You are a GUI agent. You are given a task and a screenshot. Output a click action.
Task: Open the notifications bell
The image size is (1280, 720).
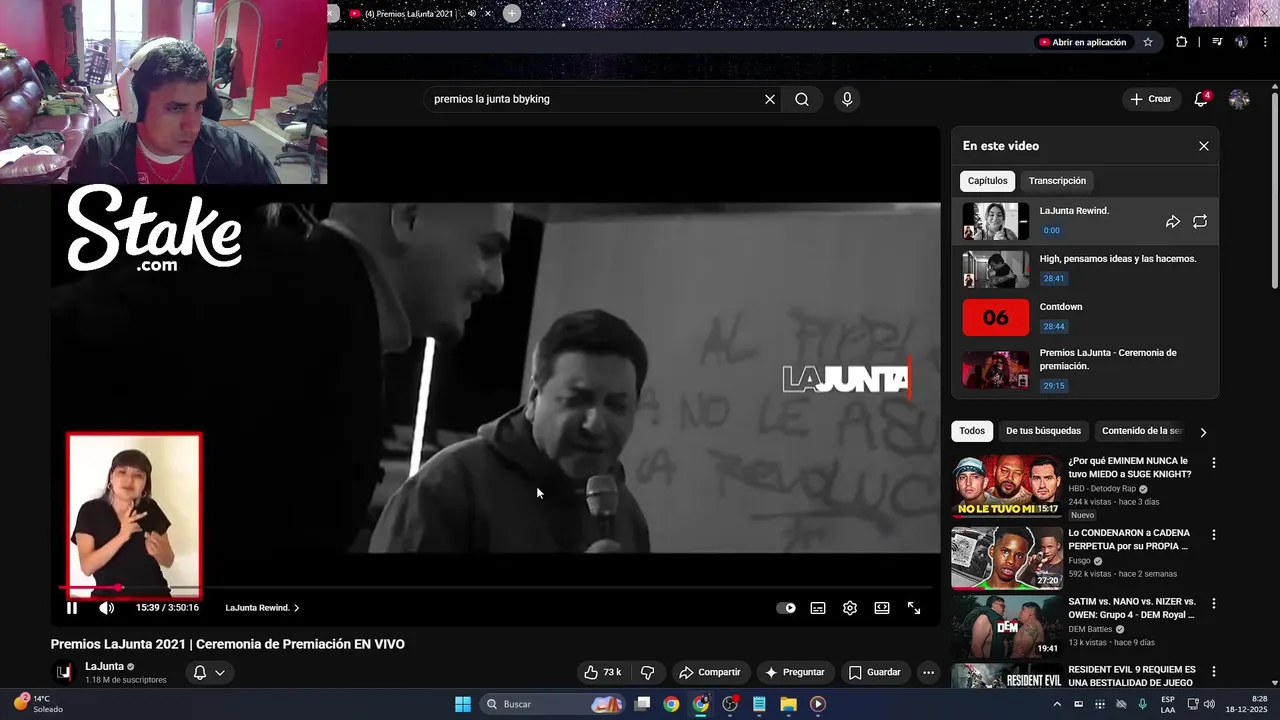(1201, 99)
